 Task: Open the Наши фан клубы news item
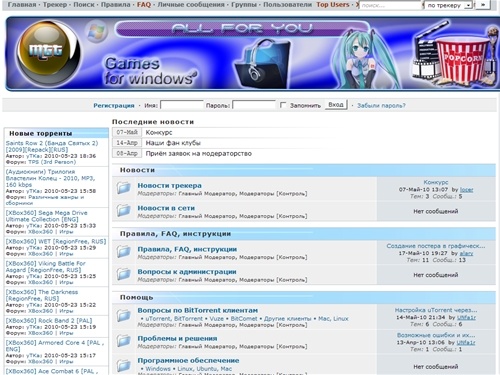coord(173,143)
